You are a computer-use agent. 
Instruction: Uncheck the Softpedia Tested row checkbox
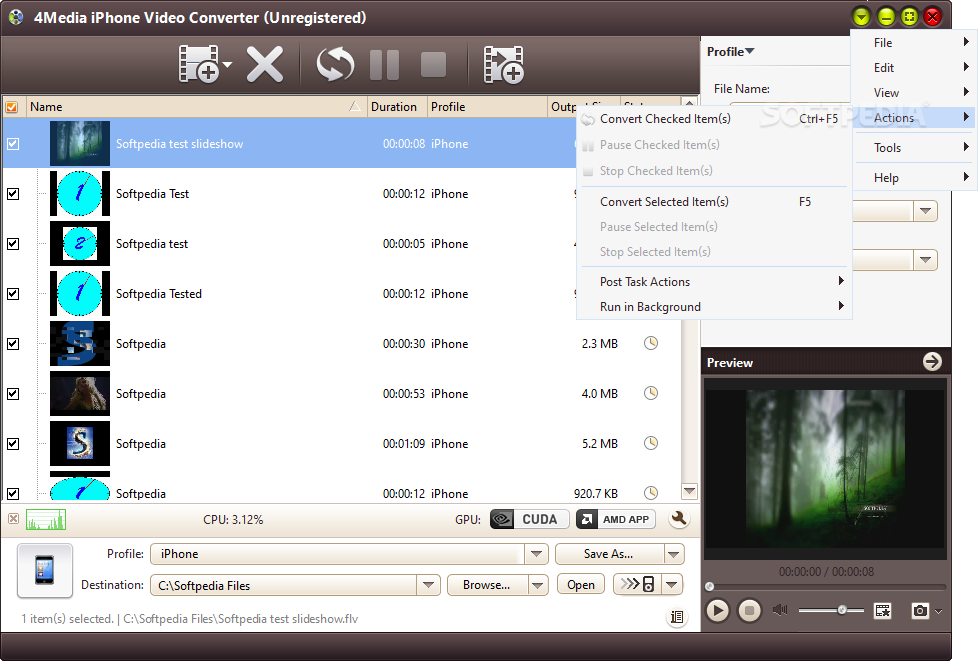[13, 294]
